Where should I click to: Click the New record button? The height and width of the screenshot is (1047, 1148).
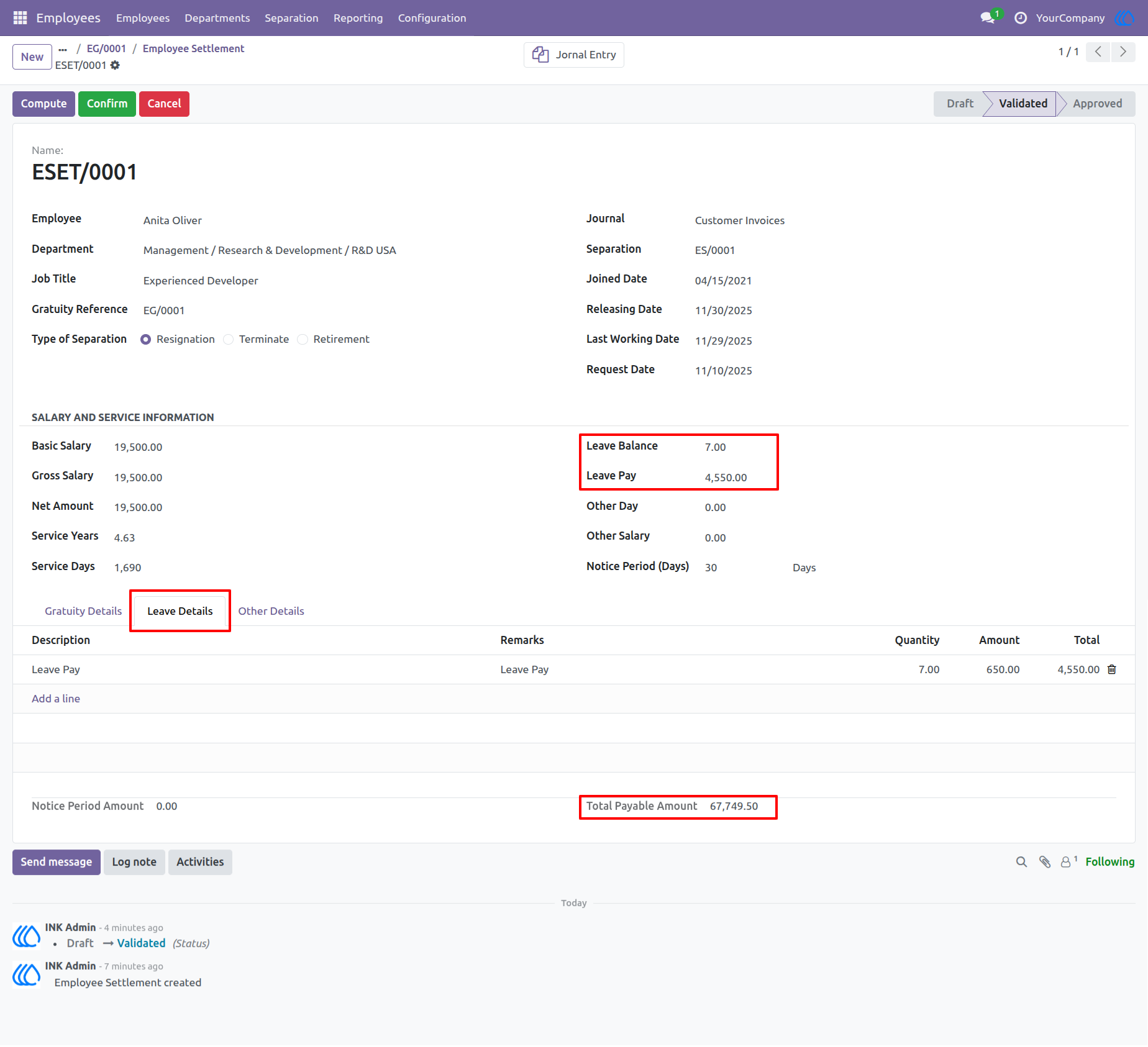[x=32, y=57]
